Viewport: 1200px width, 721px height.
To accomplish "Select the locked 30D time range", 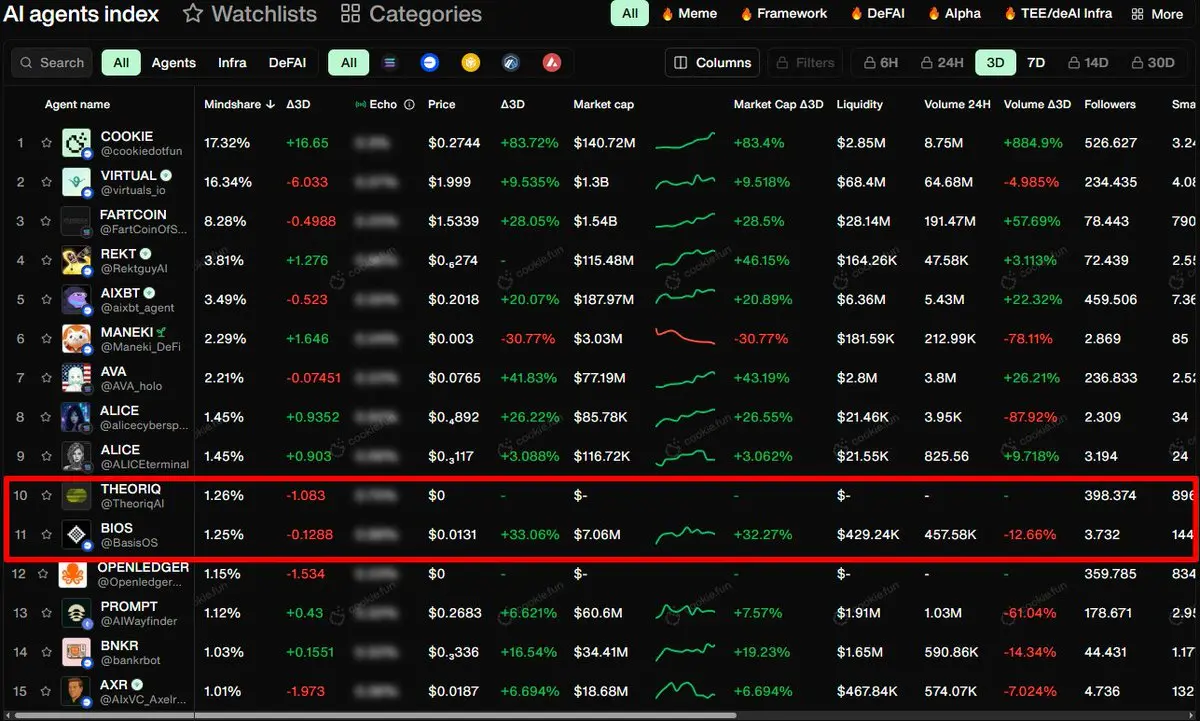I will coord(1152,63).
